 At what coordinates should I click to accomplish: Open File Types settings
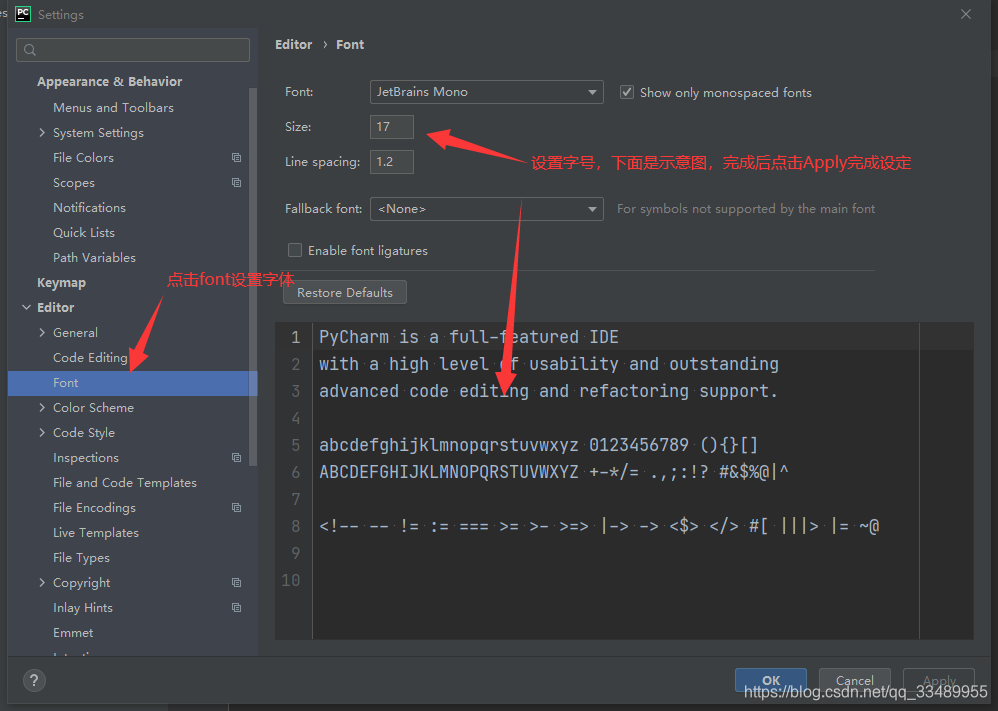tap(81, 558)
